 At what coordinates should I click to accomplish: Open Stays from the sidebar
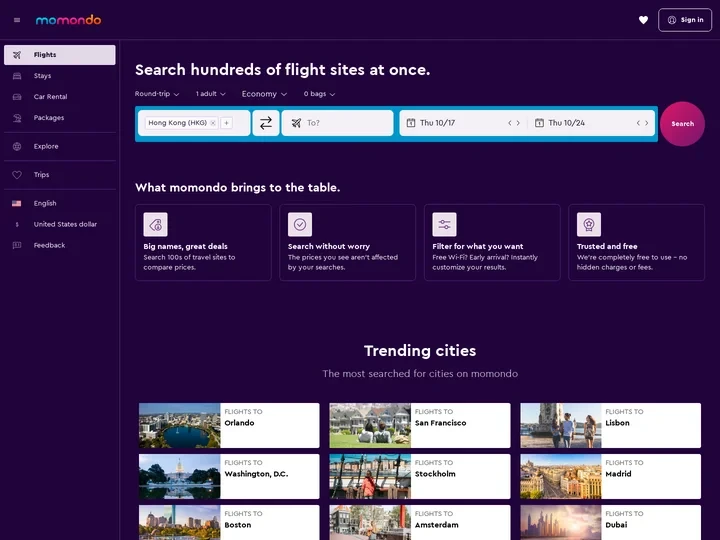click(x=60, y=76)
